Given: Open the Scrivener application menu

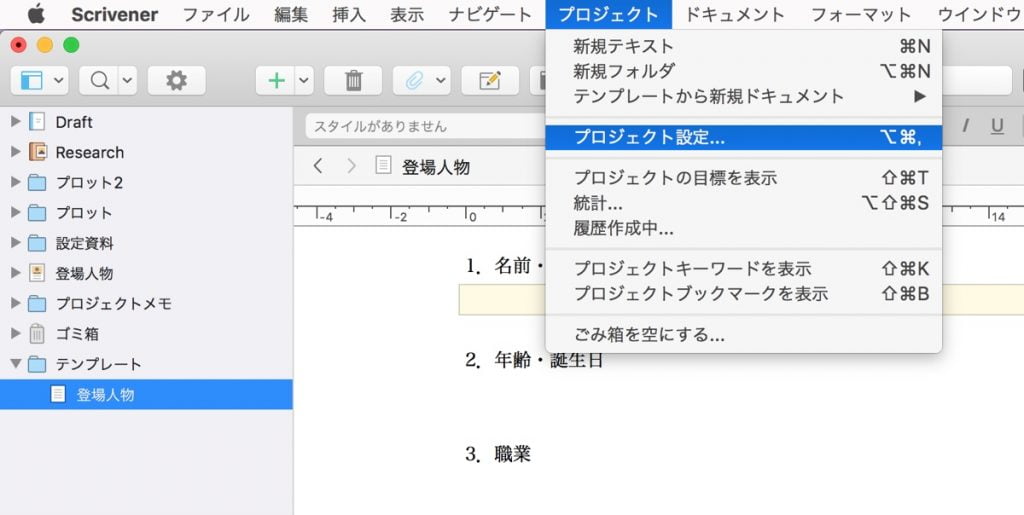Looking at the screenshot, I should 114,14.
